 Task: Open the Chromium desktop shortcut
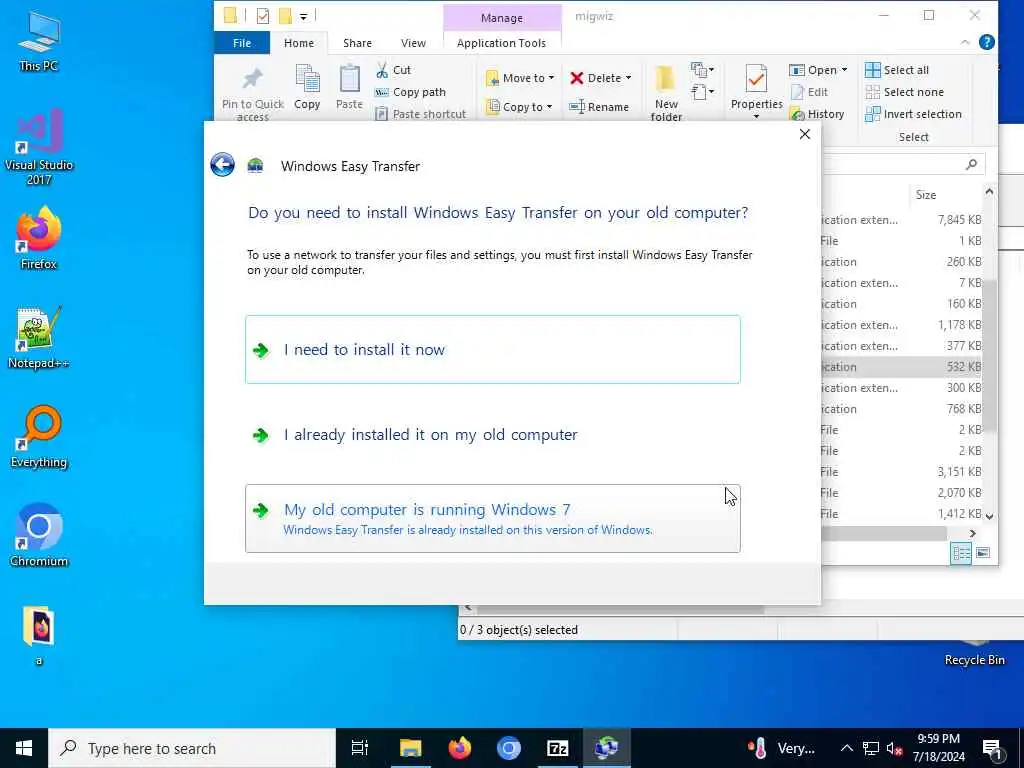click(x=39, y=536)
